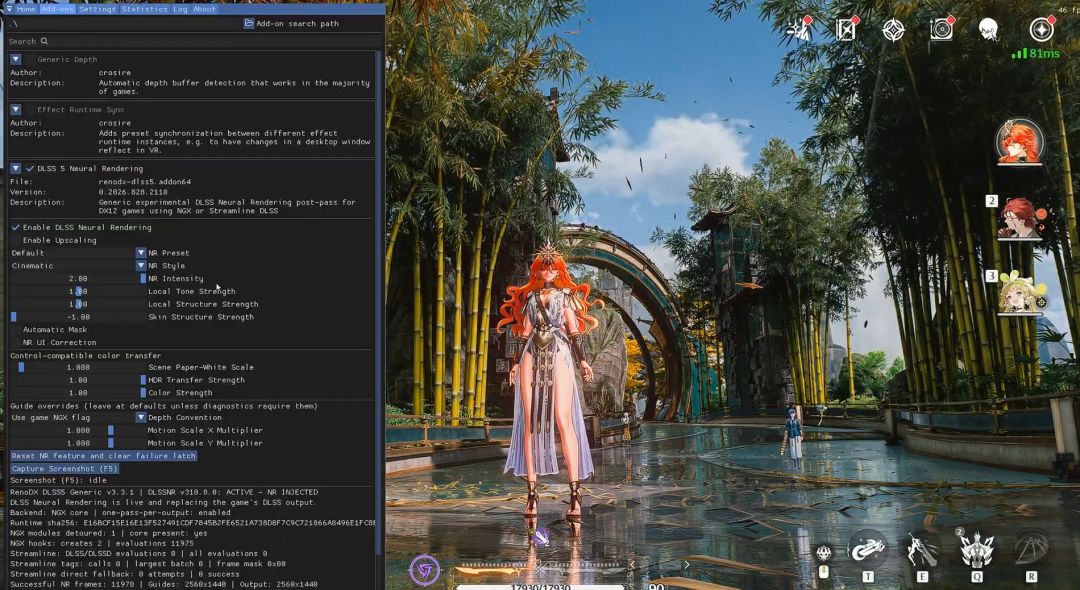Activate the T utility gadget skill icon

click(868, 550)
